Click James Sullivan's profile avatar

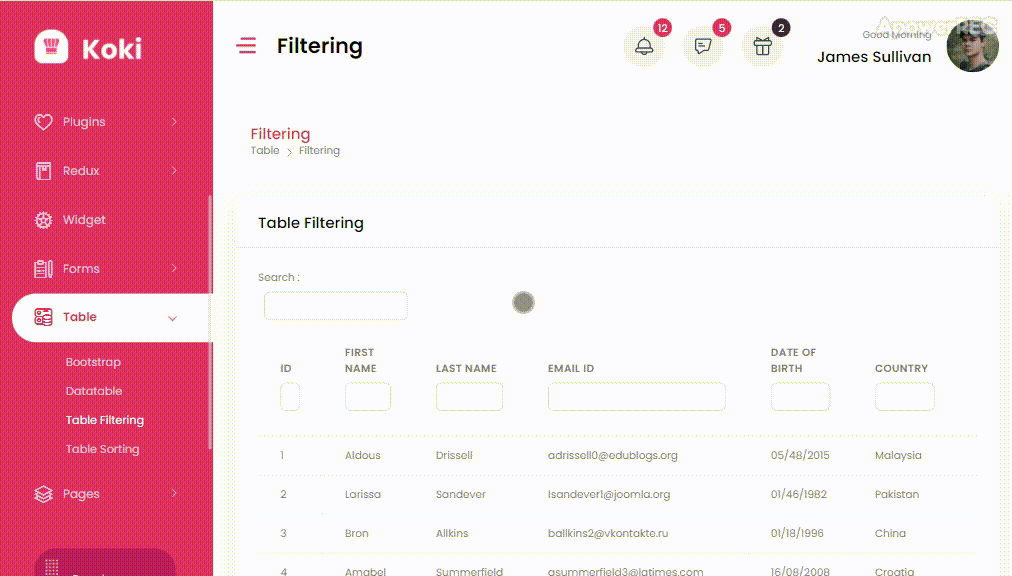[972, 46]
